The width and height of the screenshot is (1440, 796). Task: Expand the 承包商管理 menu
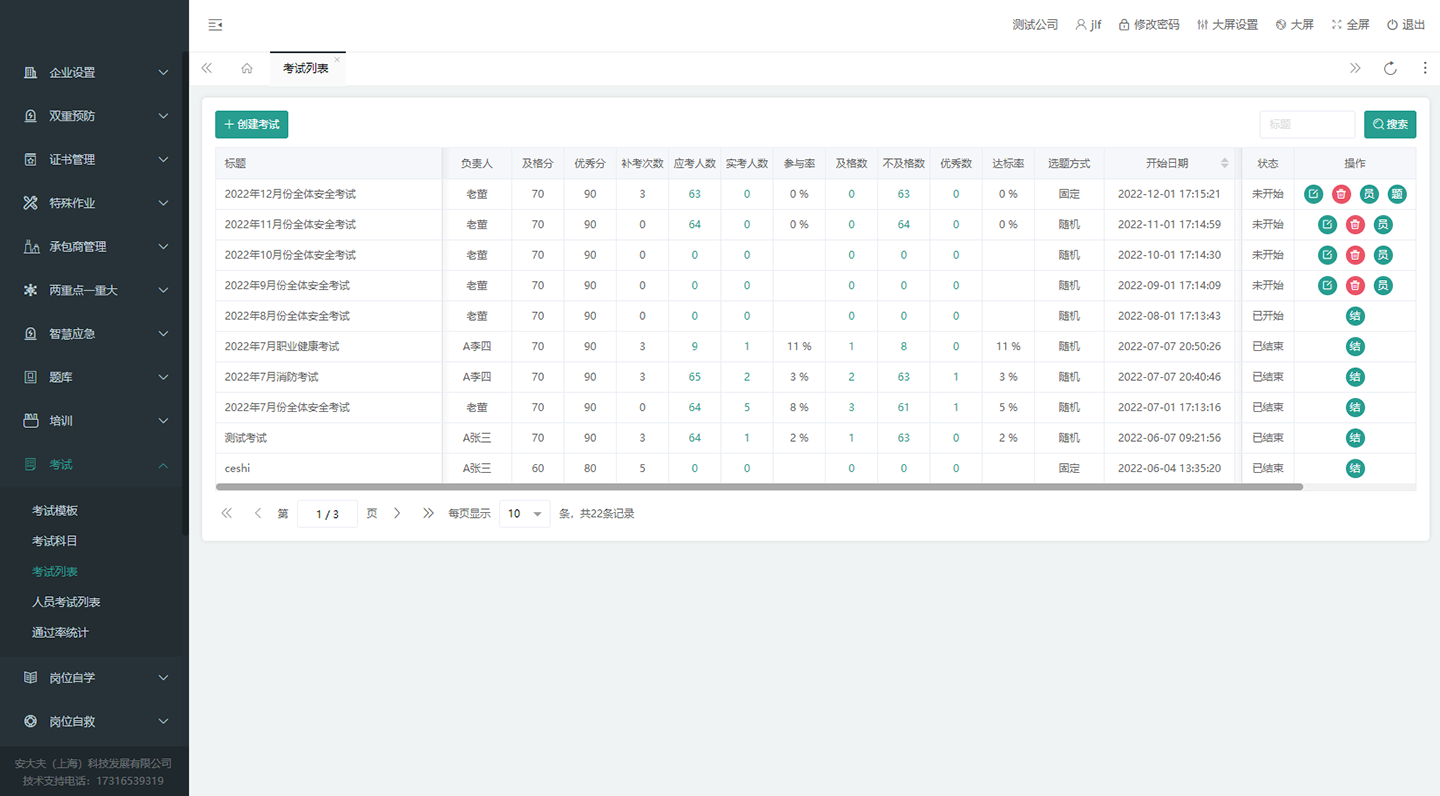94,246
